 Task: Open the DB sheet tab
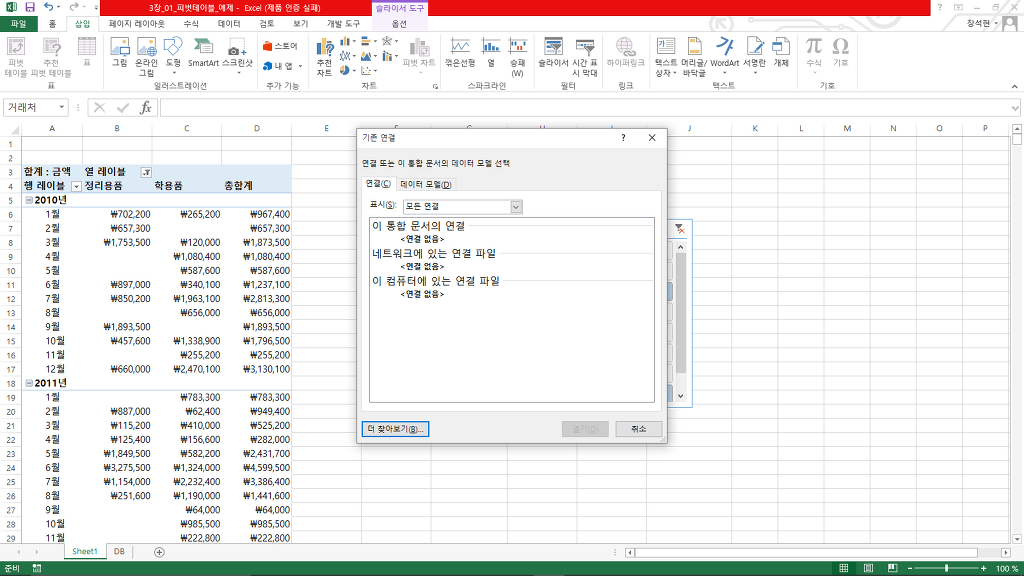[119, 552]
